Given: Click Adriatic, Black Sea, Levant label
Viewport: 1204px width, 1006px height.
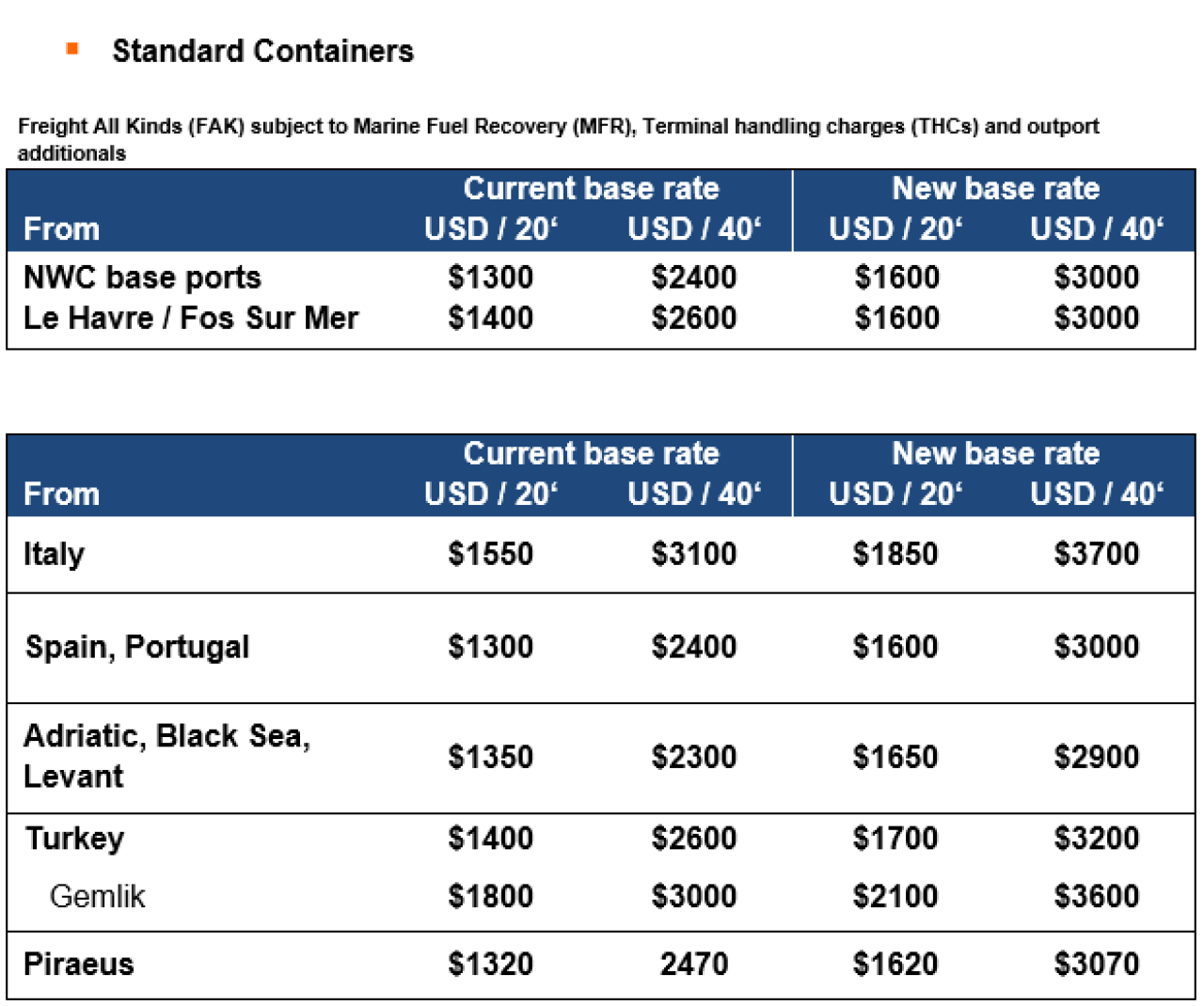Looking at the screenshot, I should click(x=166, y=756).
